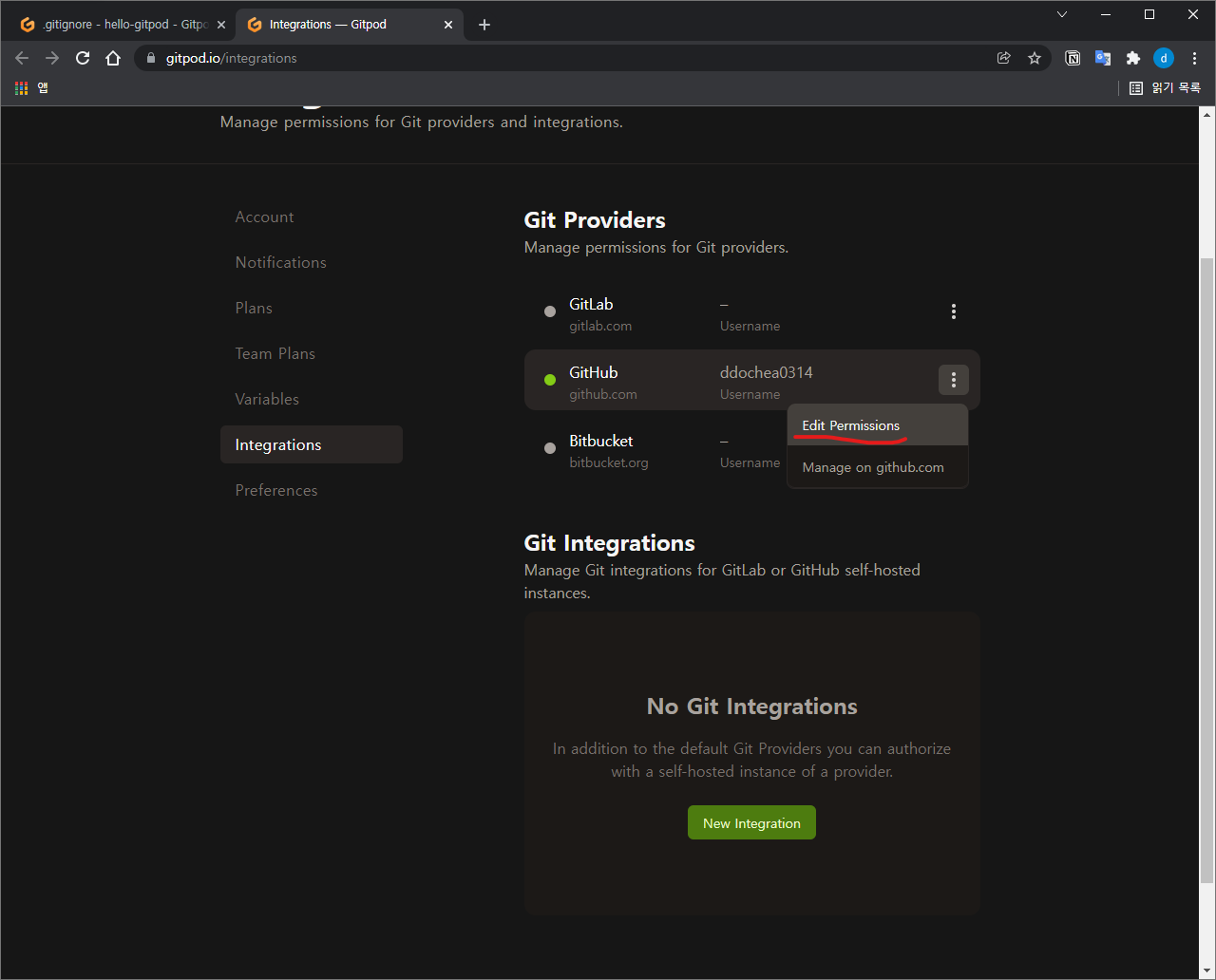Open Chrome's three-dot menu
This screenshot has width=1216, height=980.
[1194, 58]
